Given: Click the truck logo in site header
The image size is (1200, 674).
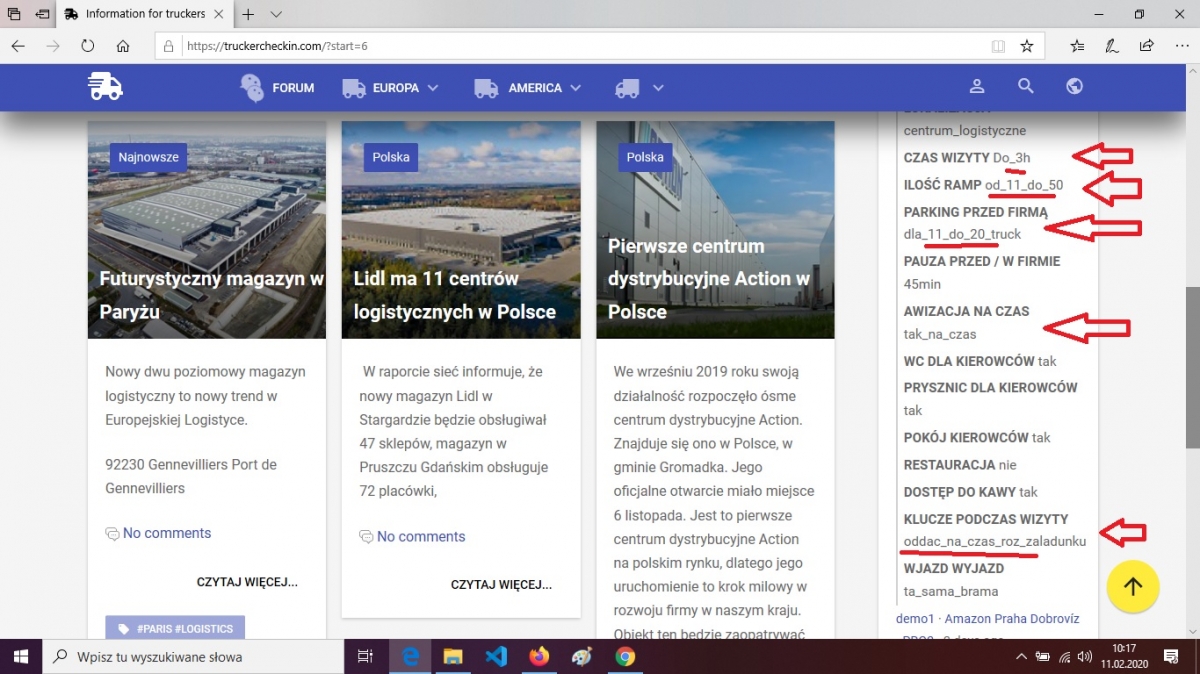Looking at the screenshot, I should [105, 87].
